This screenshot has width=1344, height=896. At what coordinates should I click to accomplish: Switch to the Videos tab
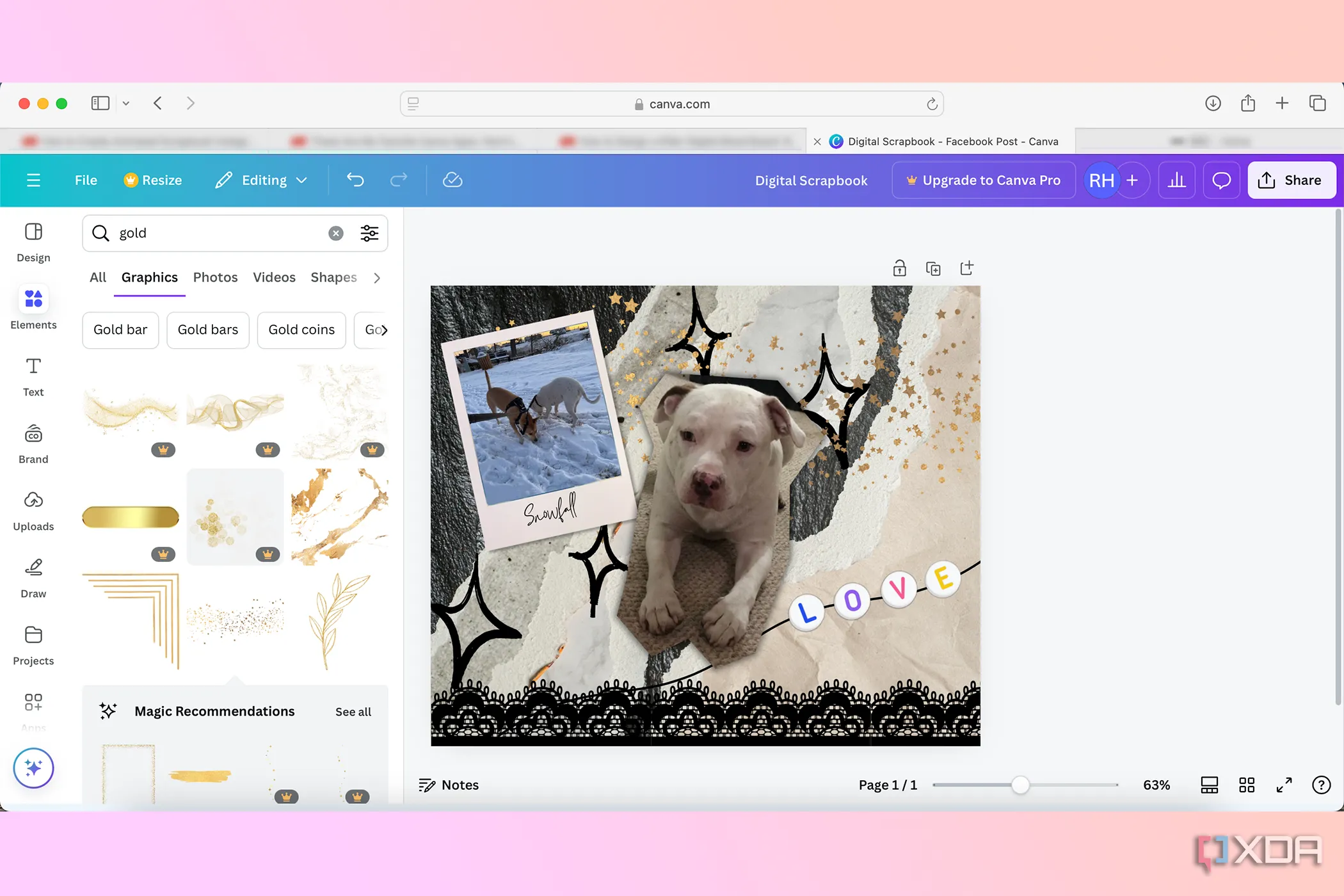pyautogui.click(x=274, y=278)
